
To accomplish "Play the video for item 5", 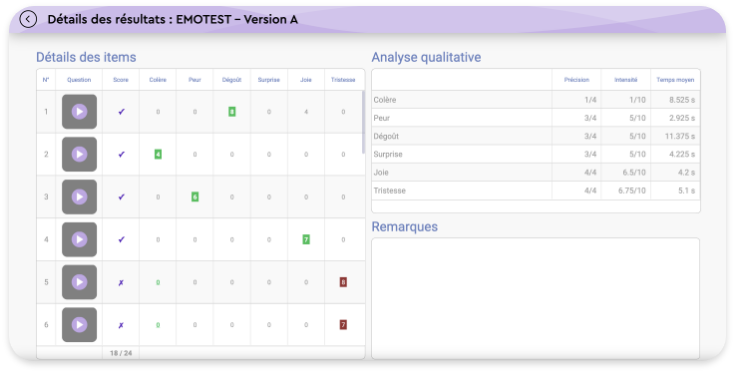I will (79, 282).
